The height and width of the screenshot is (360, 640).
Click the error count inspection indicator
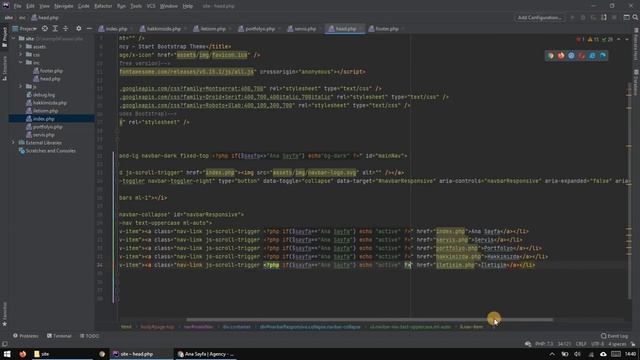tap(580, 40)
